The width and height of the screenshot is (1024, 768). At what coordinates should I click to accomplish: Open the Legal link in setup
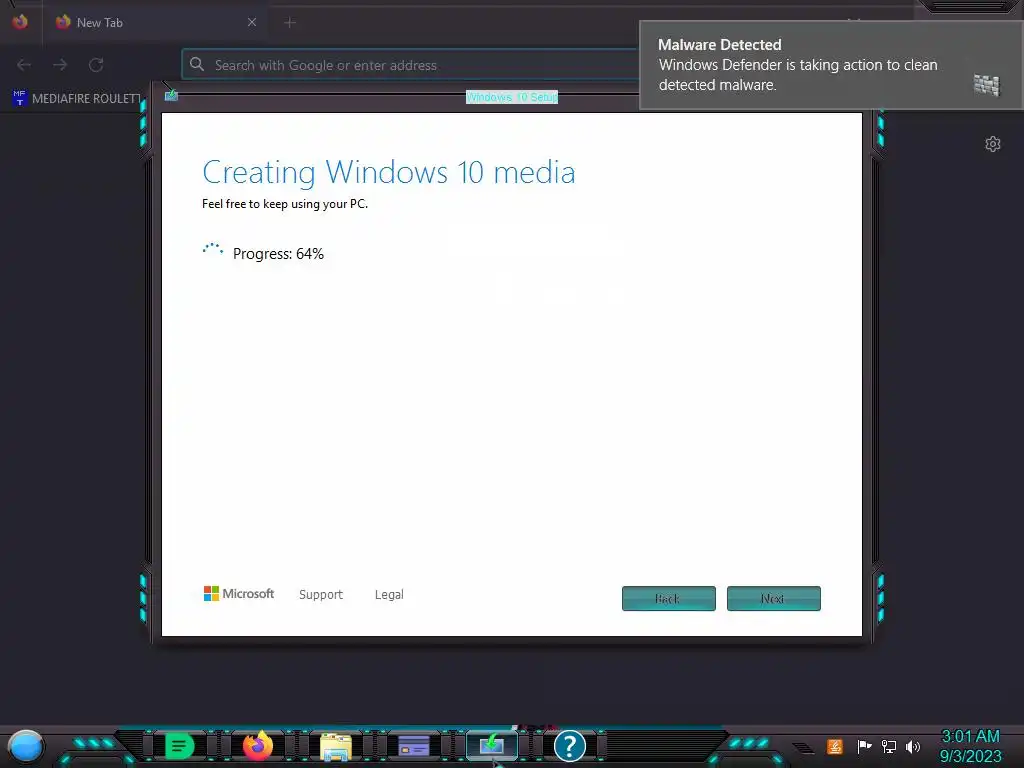coord(389,594)
